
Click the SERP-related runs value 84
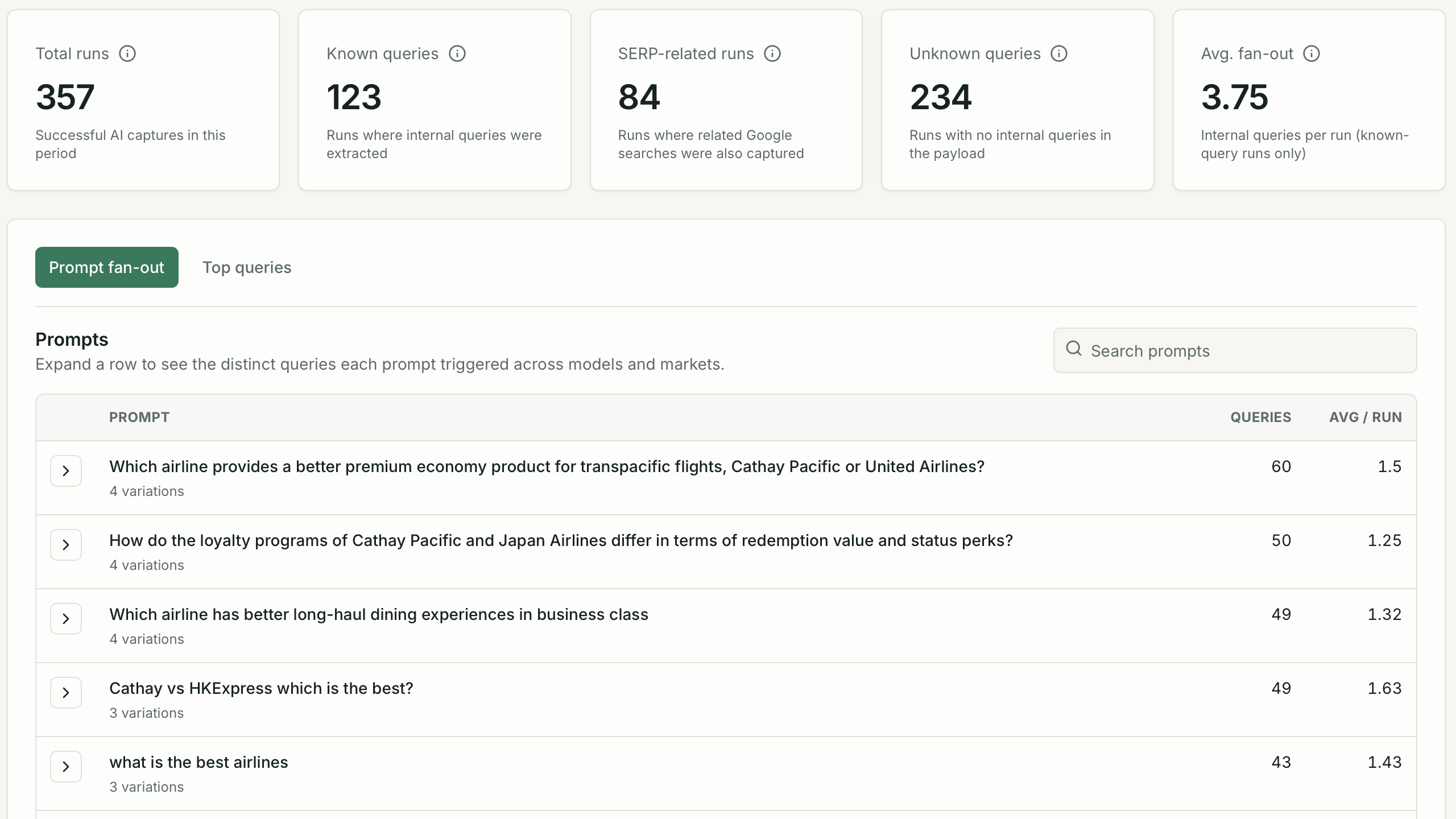point(639,97)
